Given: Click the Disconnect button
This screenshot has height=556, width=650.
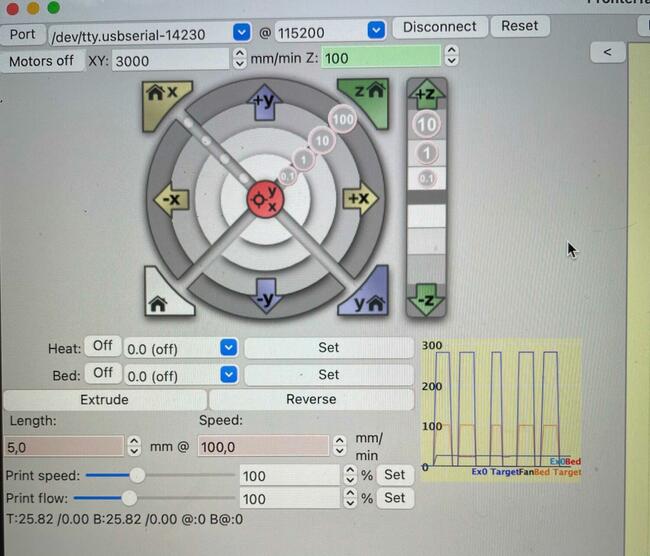Looking at the screenshot, I should [x=440, y=27].
